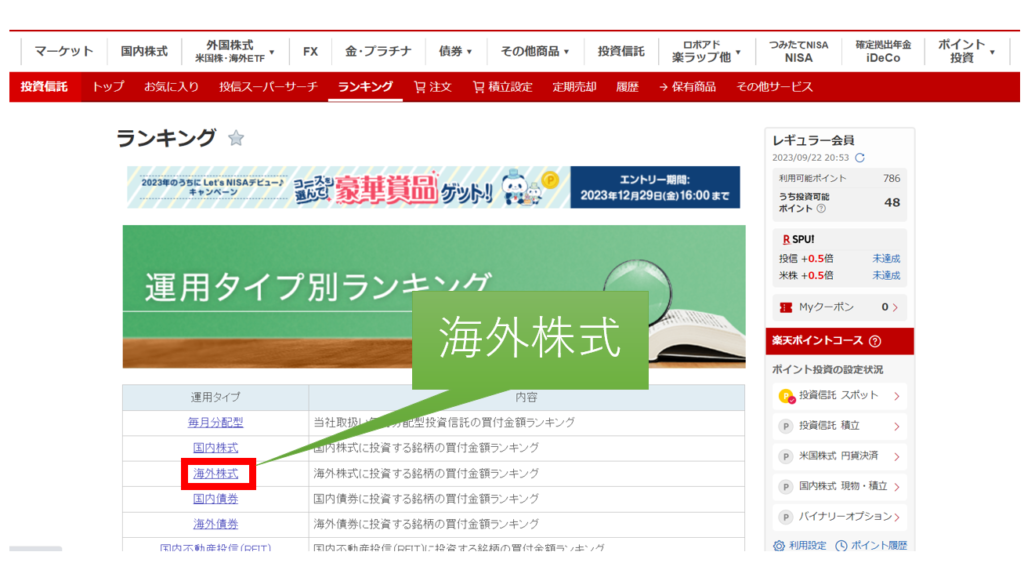Open the 国内株式 ranking link in table

point(216,448)
